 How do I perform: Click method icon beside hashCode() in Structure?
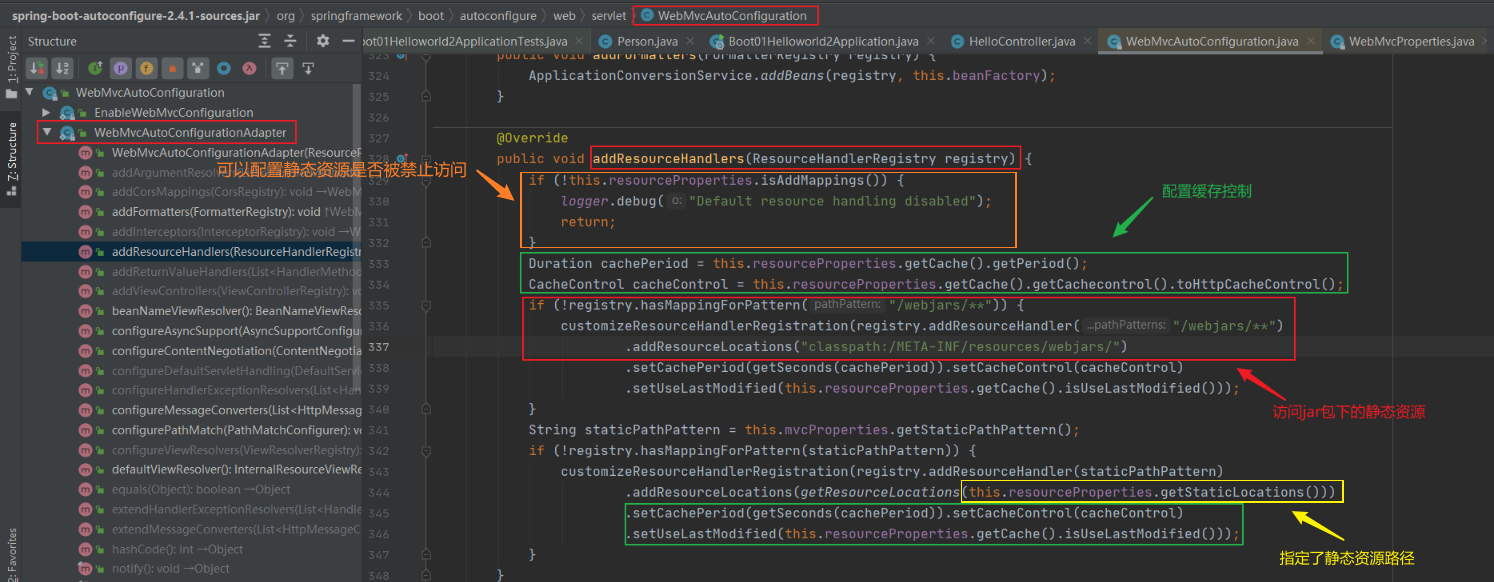coord(85,549)
